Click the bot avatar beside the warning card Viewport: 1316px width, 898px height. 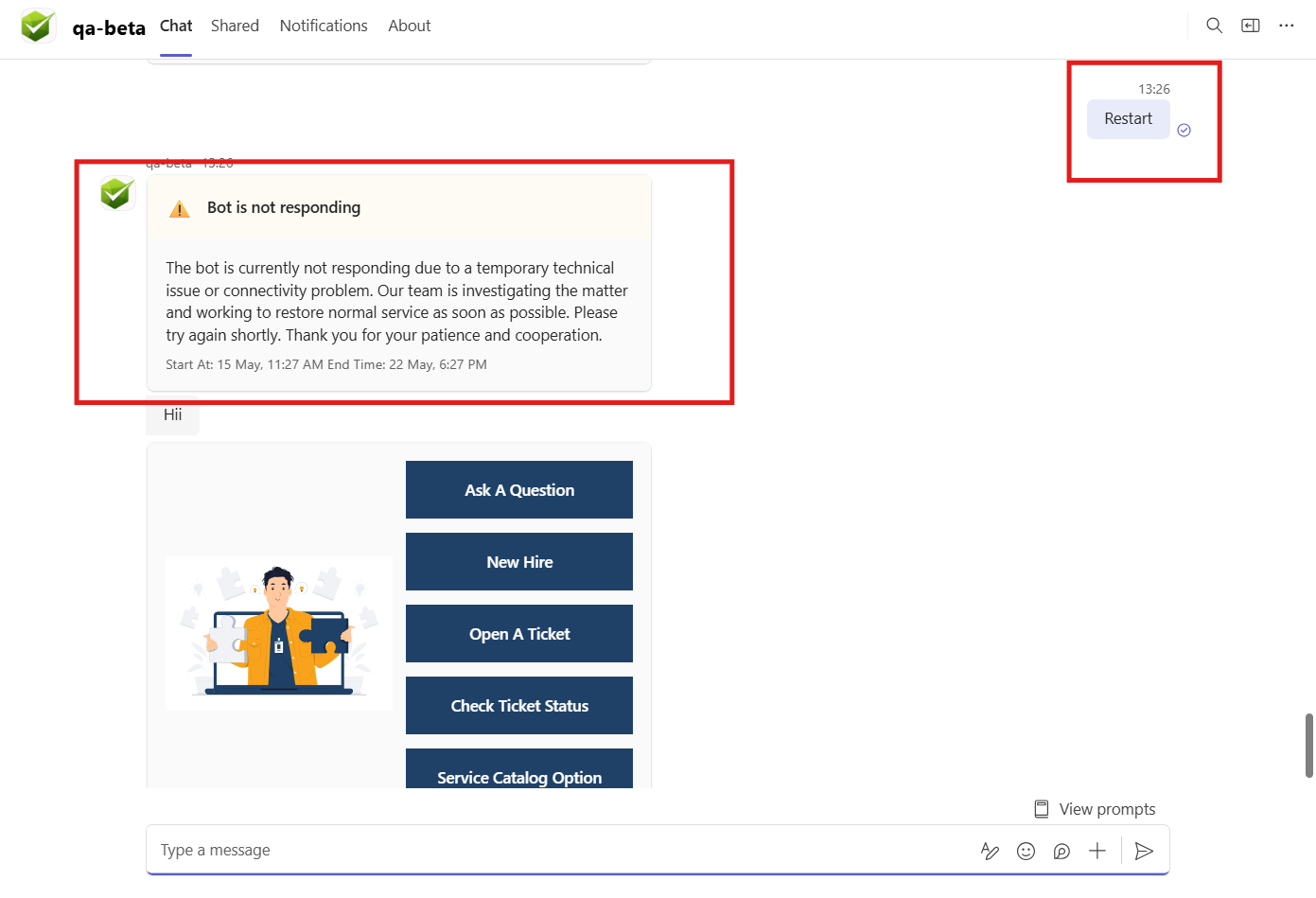(116, 193)
